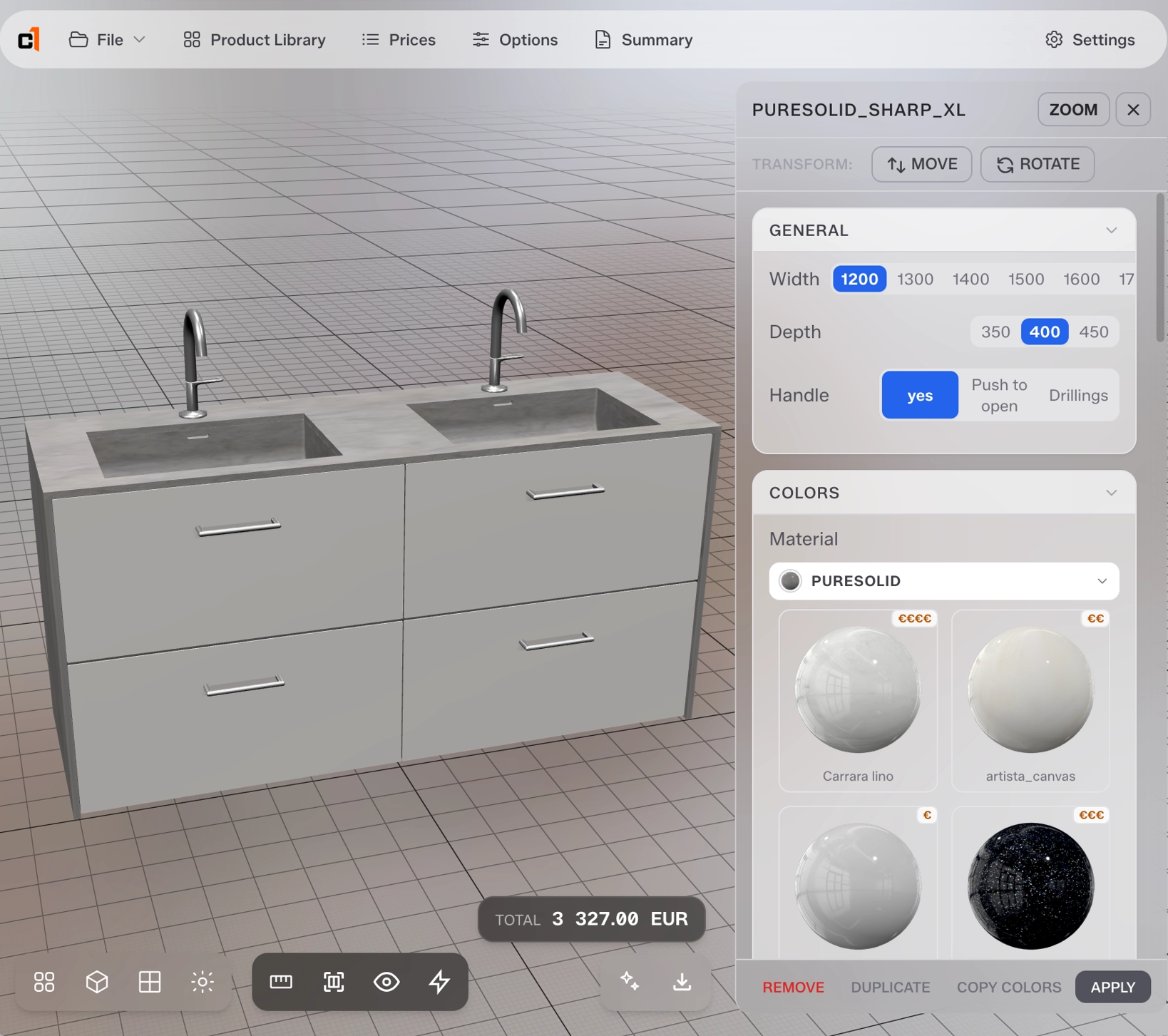Viewport: 1168px width, 1036px height.
Task: Click the gear icon beside Settings
Action: point(1054,39)
